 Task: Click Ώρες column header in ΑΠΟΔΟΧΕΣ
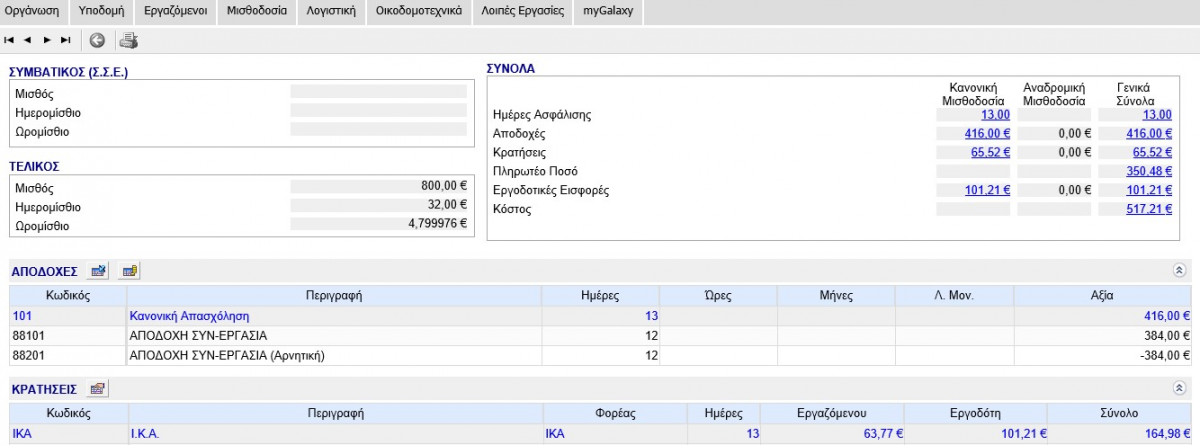click(718, 296)
